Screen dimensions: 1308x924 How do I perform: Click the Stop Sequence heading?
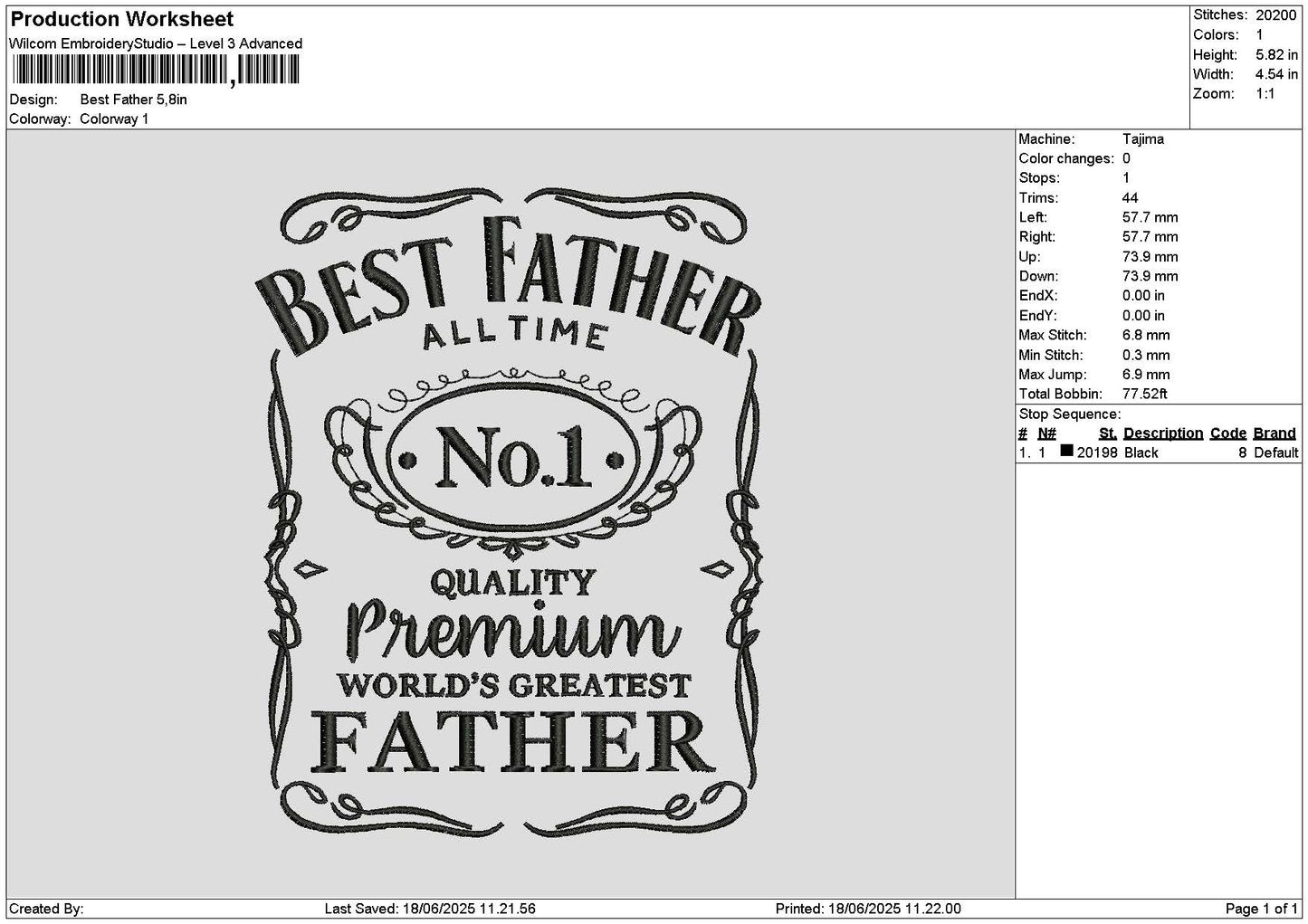pos(1069,414)
